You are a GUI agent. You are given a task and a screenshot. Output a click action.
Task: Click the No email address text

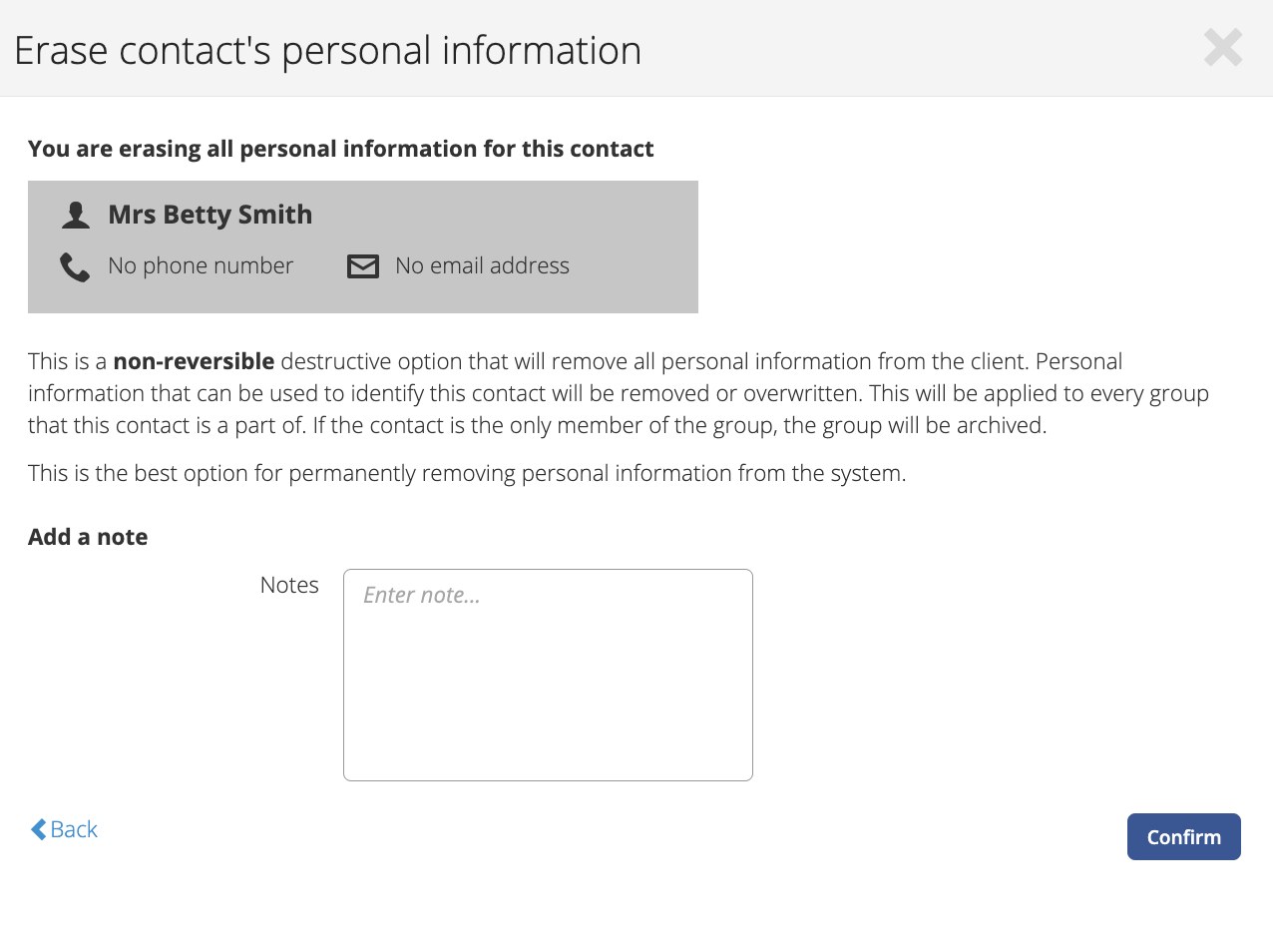[x=482, y=265]
